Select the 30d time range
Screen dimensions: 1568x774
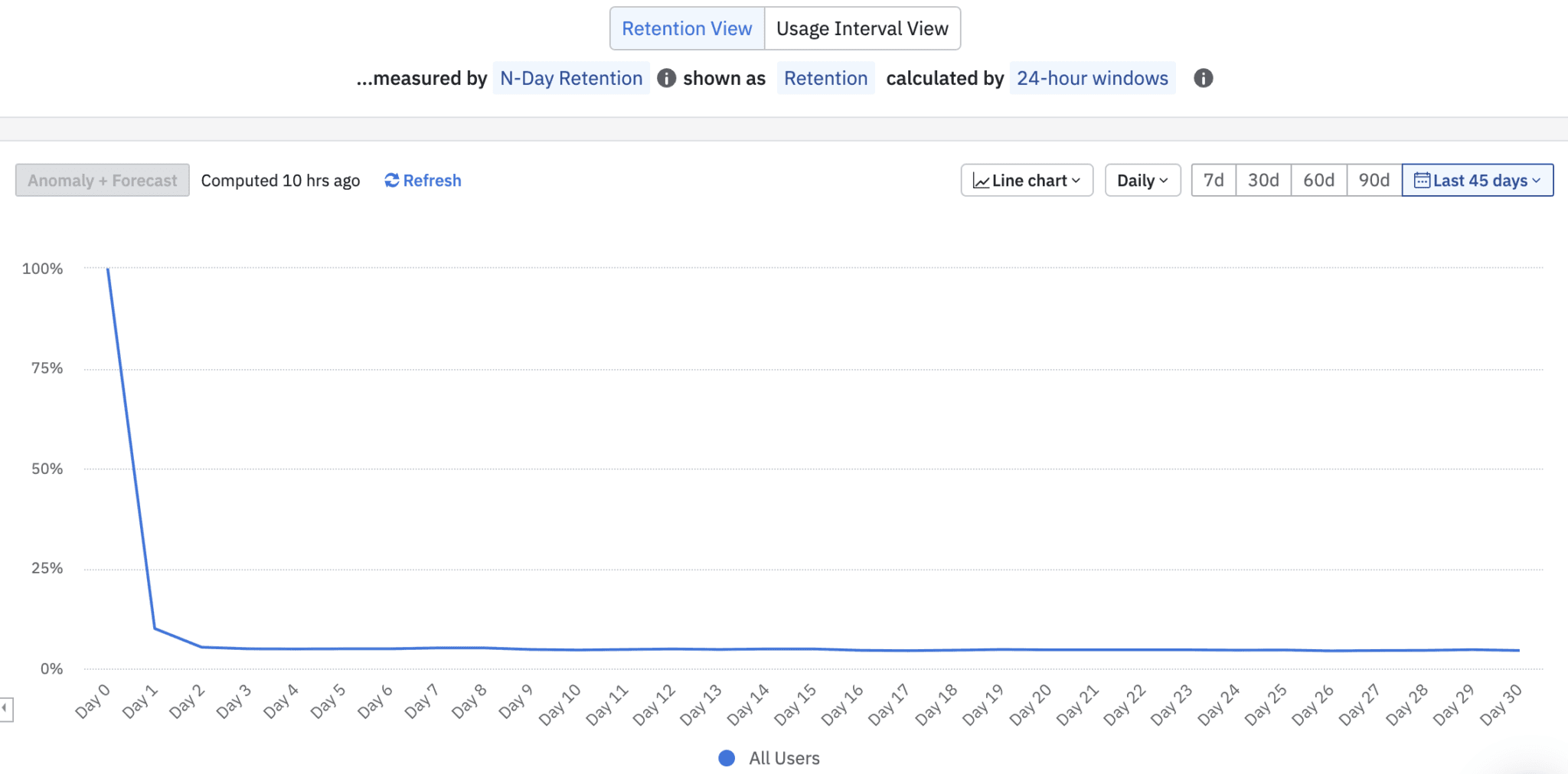pyautogui.click(x=1263, y=181)
